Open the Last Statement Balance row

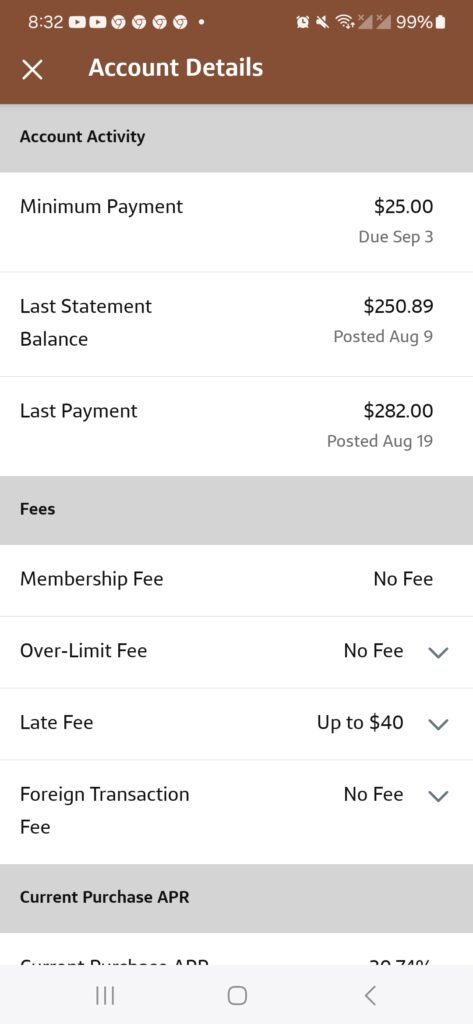(x=236, y=324)
